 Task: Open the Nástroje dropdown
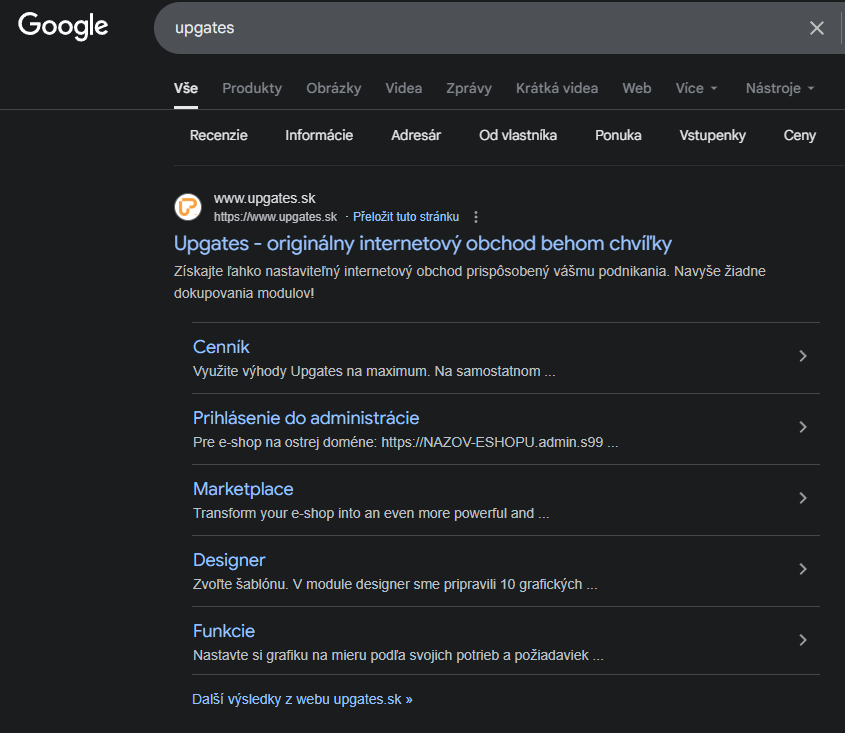point(779,88)
